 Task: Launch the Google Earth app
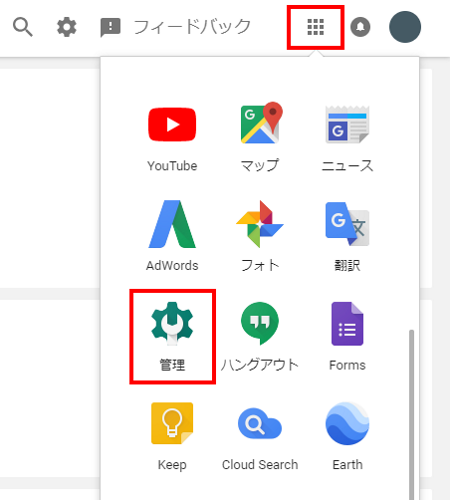[x=347, y=423]
